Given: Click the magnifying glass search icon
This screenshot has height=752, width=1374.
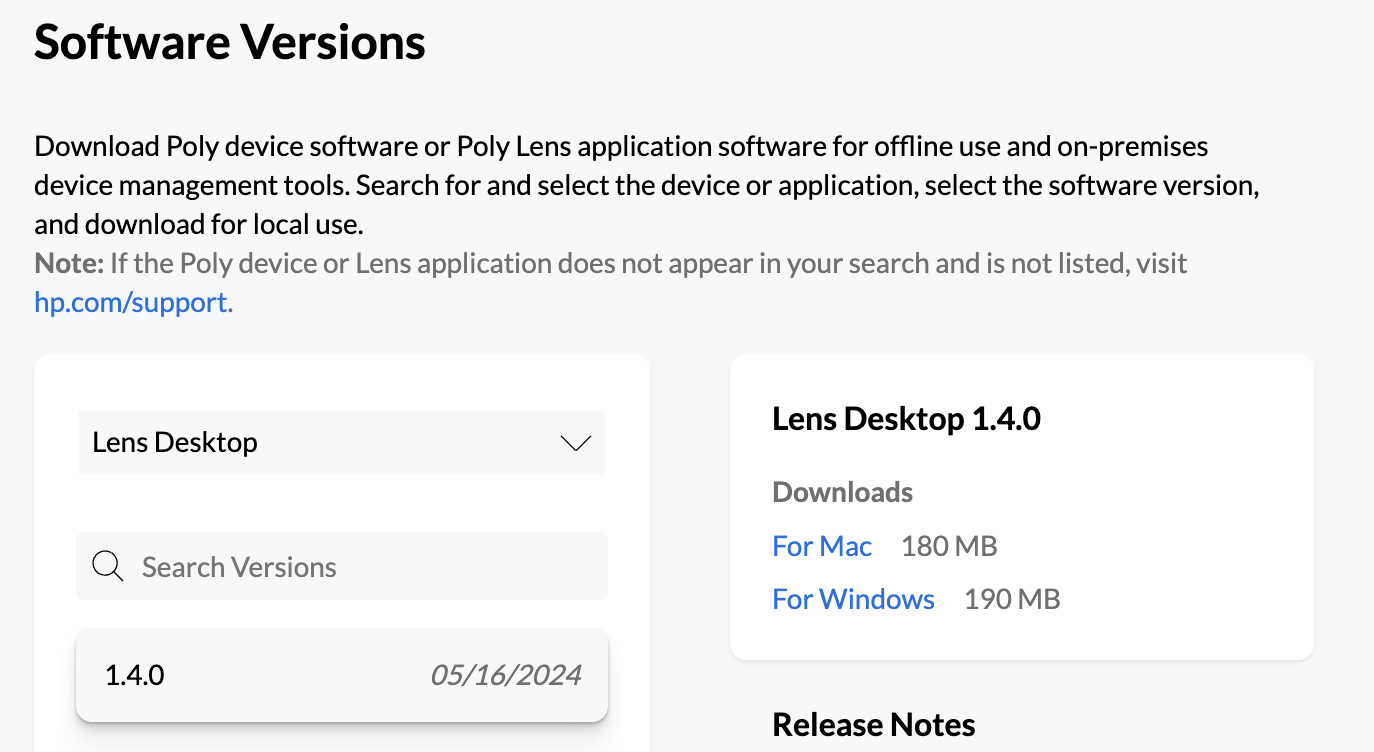Looking at the screenshot, I should coord(108,567).
